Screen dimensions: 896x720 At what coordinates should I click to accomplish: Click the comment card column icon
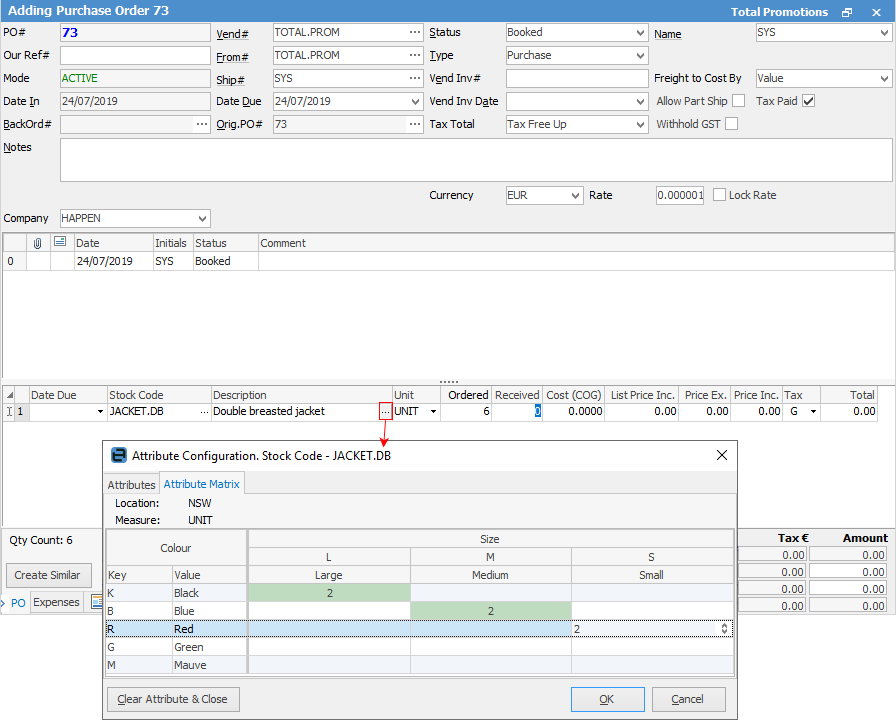[60, 243]
